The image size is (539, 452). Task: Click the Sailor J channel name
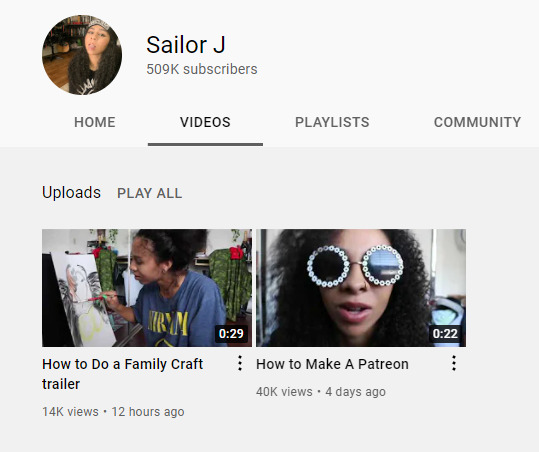point(186,45)
